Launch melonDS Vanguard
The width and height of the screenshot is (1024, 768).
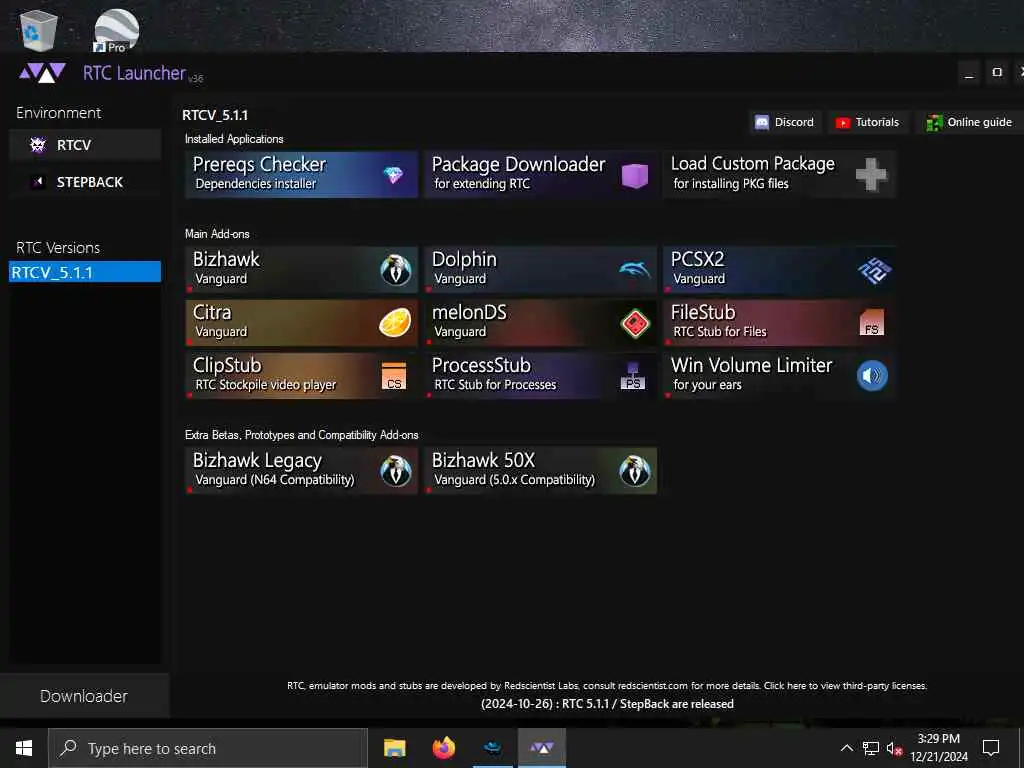point(540,323)
